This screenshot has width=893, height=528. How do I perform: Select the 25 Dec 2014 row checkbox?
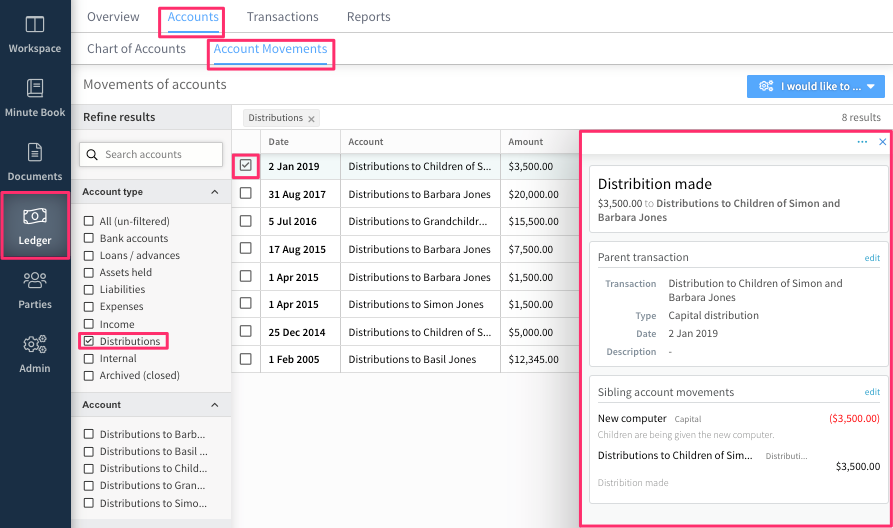point(245,331)
